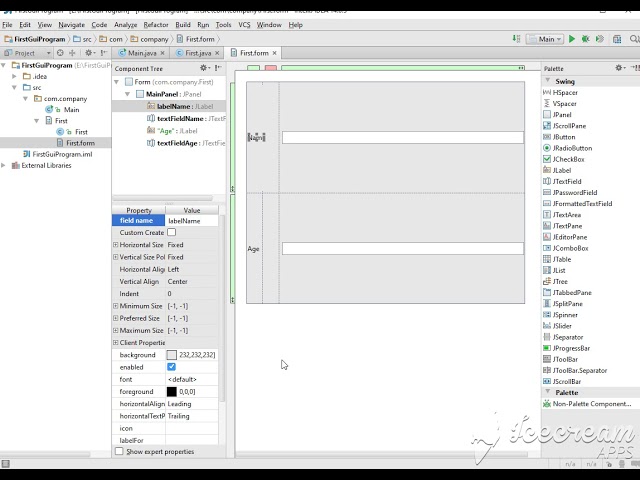The height and width of the screenshot is (480, 640).
Task: Open Palette panel gear settings
Action: [620, 68]
